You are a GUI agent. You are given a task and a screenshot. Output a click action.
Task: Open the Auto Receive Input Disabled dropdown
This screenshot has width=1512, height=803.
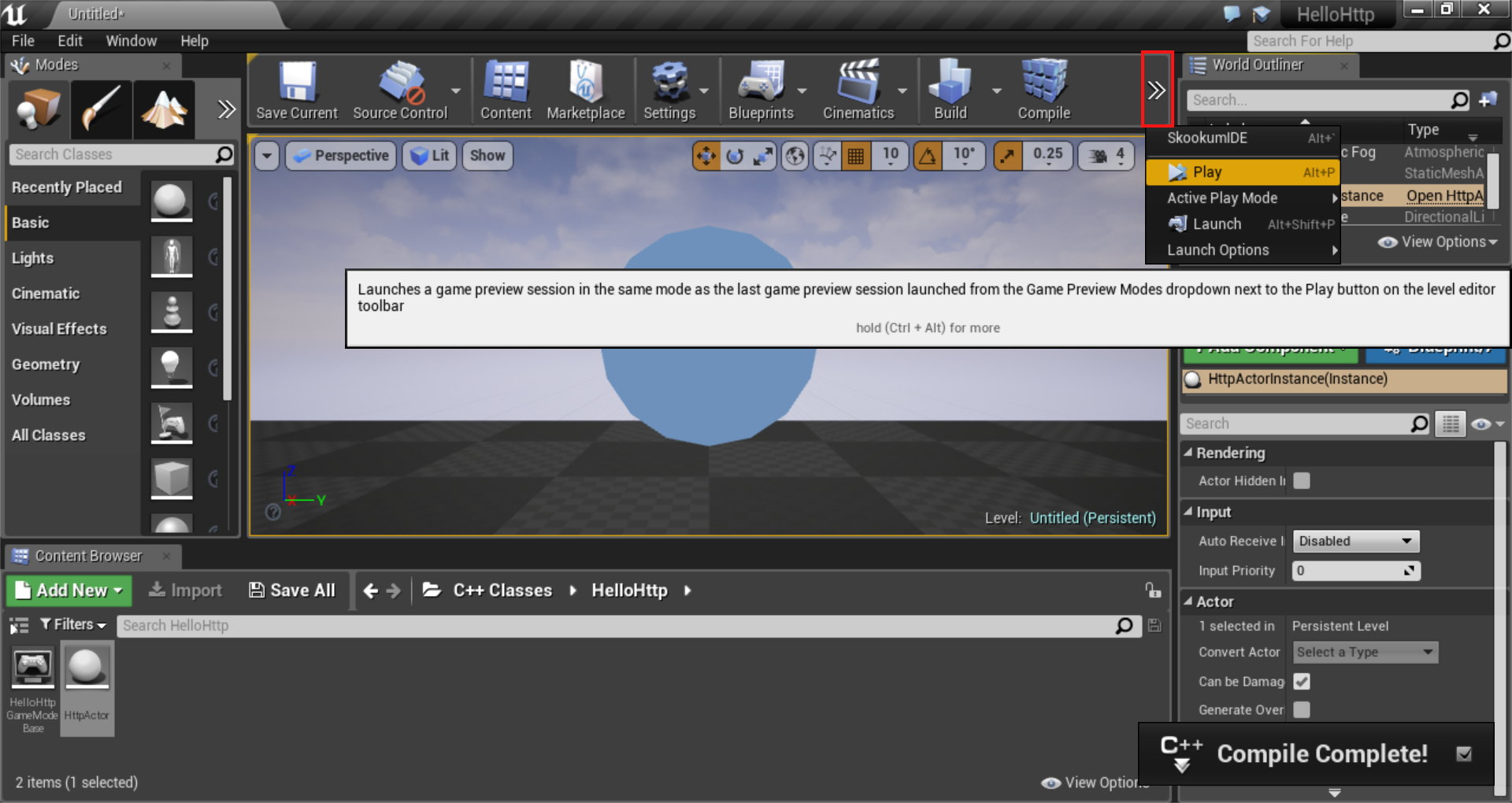(1355, 541)
